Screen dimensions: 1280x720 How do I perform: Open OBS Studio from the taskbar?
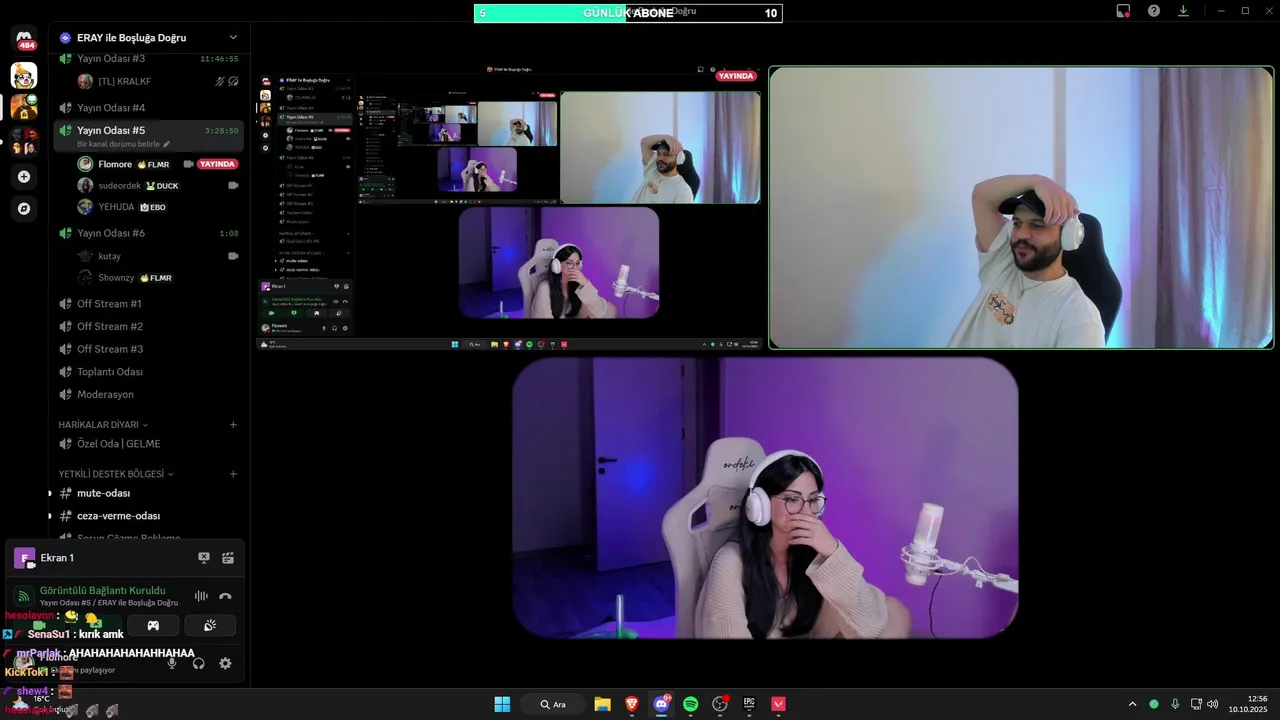click(720, 704)
